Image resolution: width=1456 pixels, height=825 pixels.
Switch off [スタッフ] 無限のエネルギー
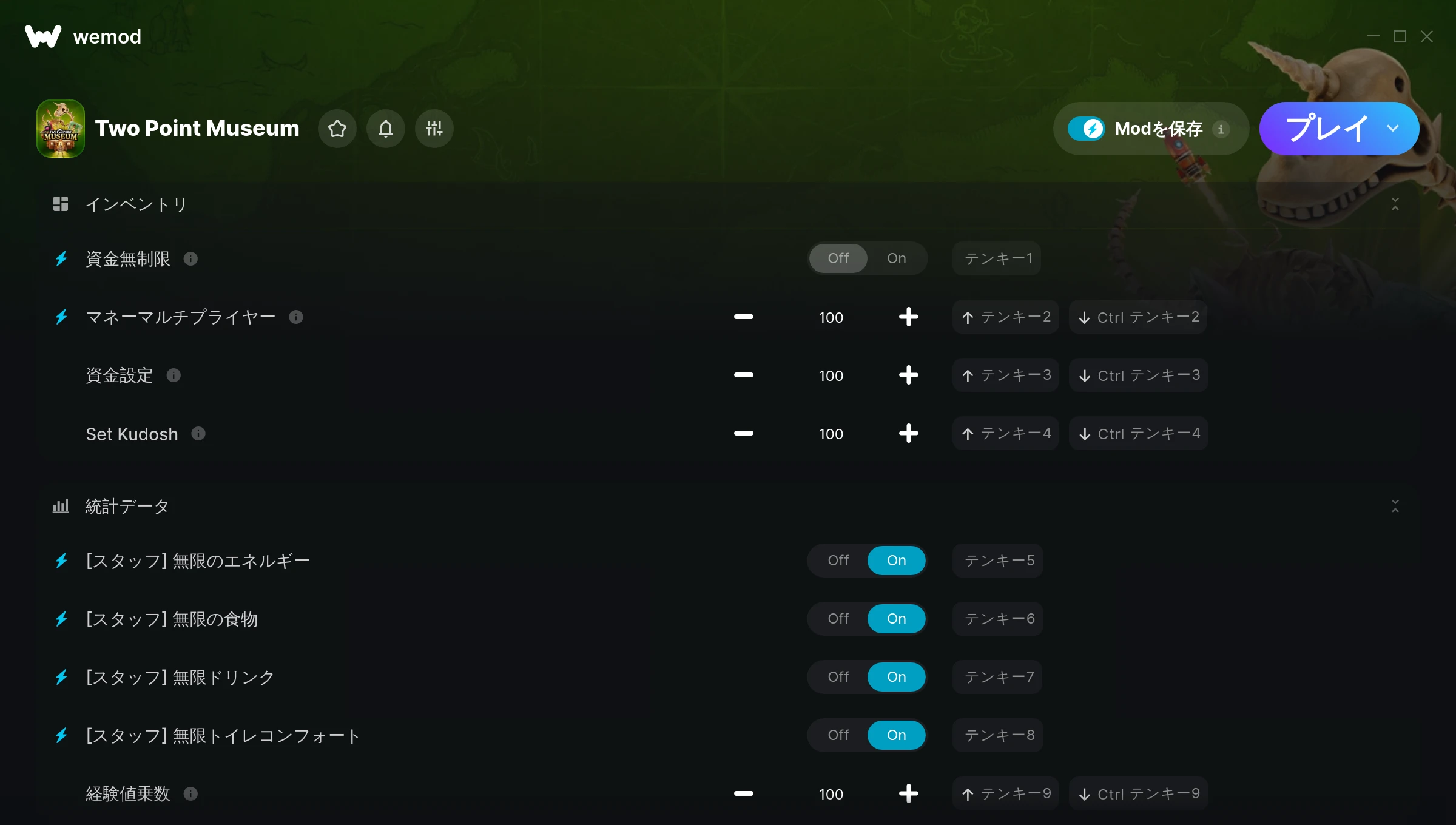pos(838,561)
